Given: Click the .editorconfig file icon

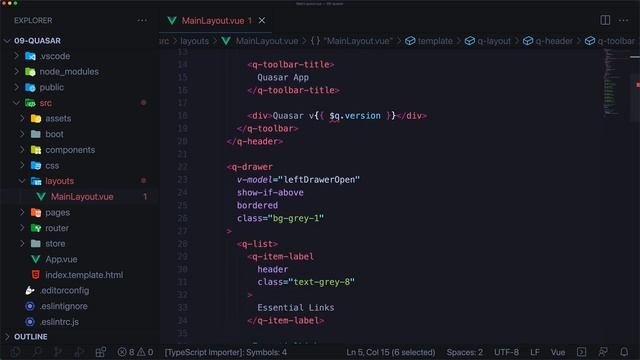Looking at the screenshot, I should (x=30, y=290).
